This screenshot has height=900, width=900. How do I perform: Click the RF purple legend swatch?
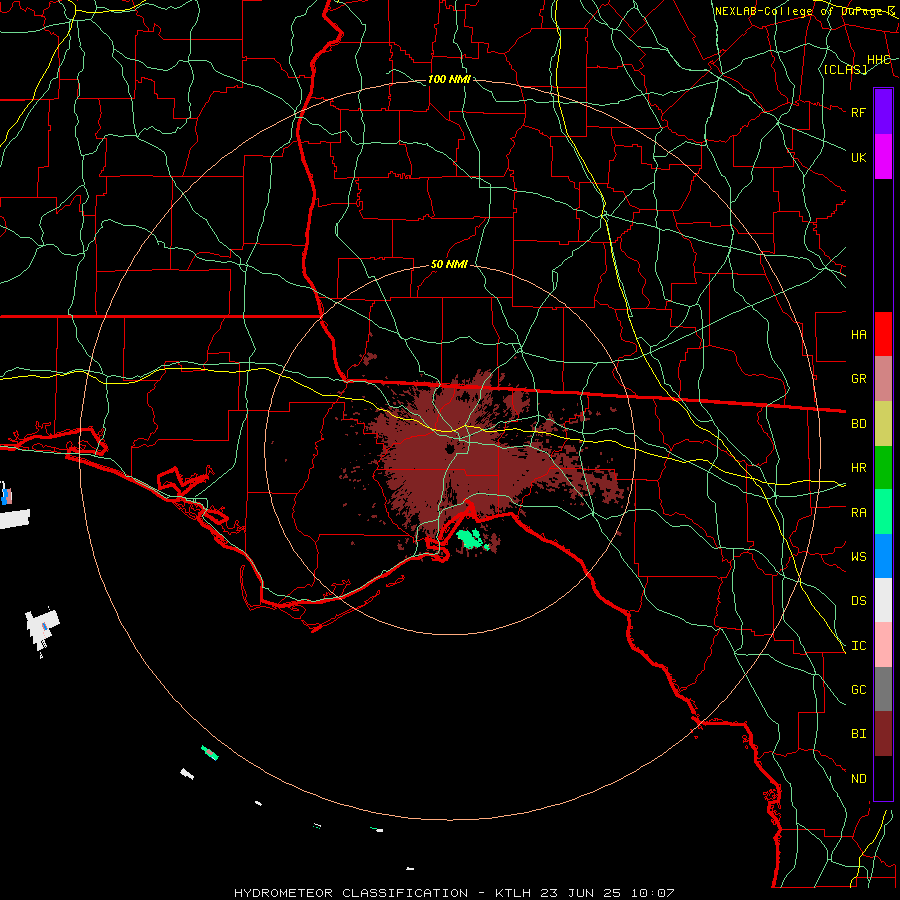[883, 112]
